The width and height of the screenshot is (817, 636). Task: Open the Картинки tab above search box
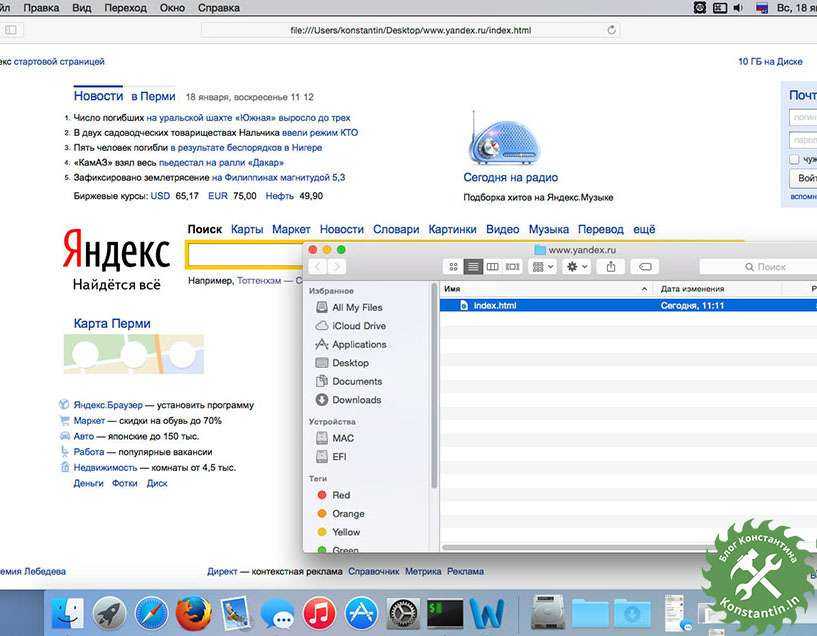coord(453,229)
